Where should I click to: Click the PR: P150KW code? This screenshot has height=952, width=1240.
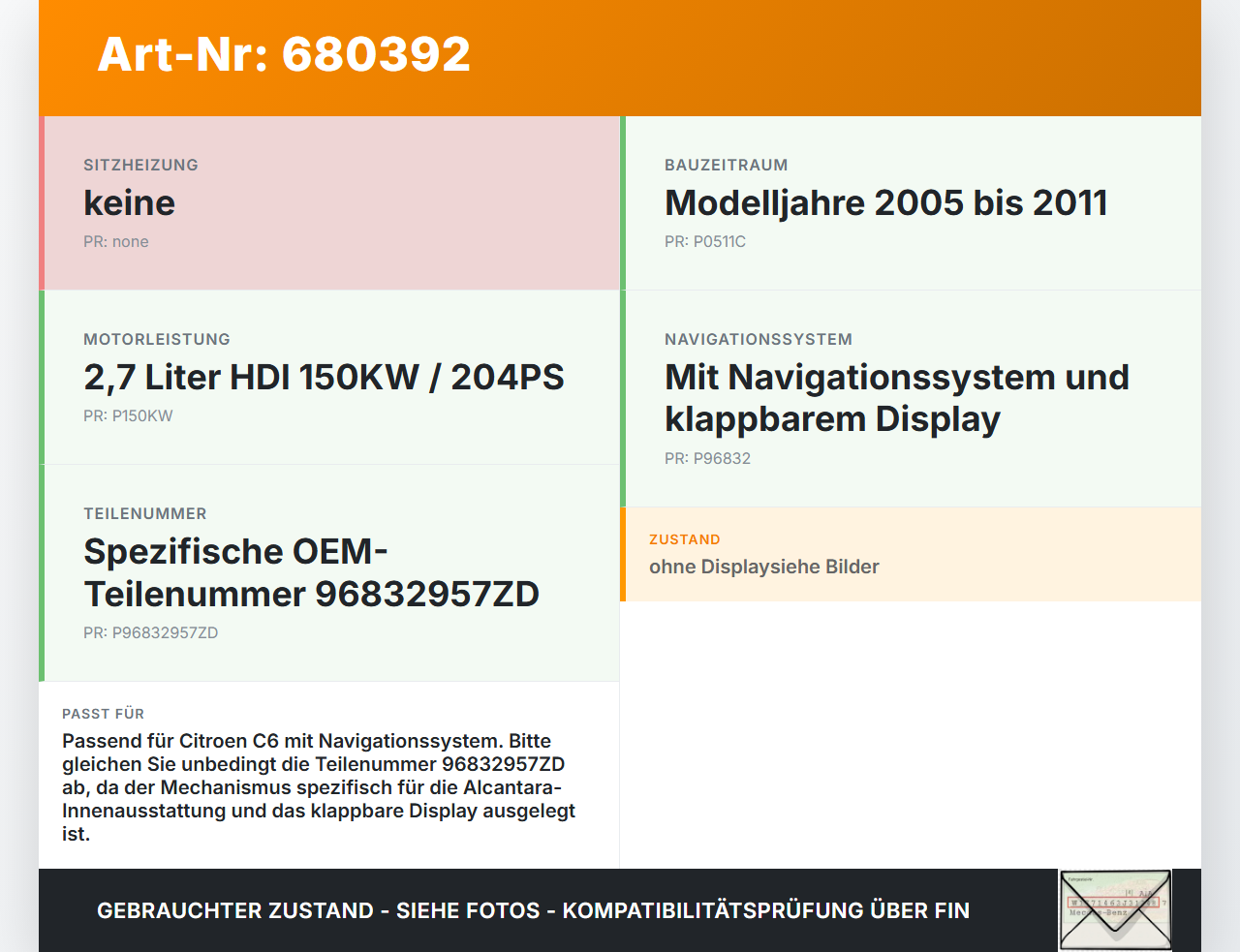pyautogui.click(x=128, y=416)
